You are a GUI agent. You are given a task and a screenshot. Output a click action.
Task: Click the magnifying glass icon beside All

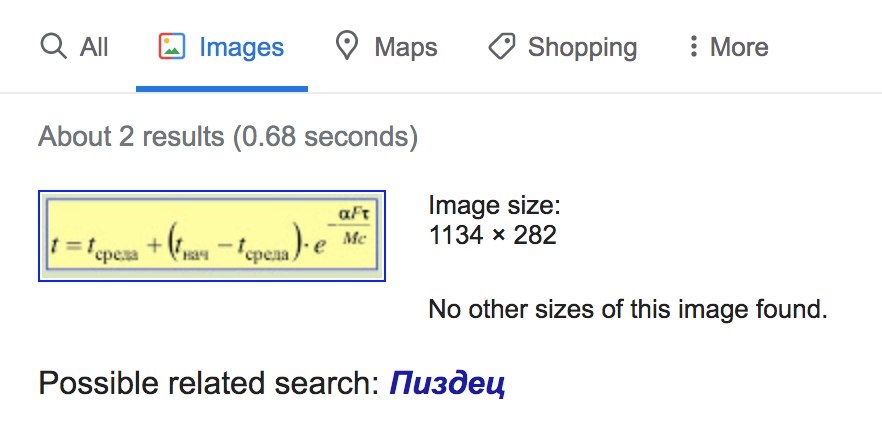(52, 47)
